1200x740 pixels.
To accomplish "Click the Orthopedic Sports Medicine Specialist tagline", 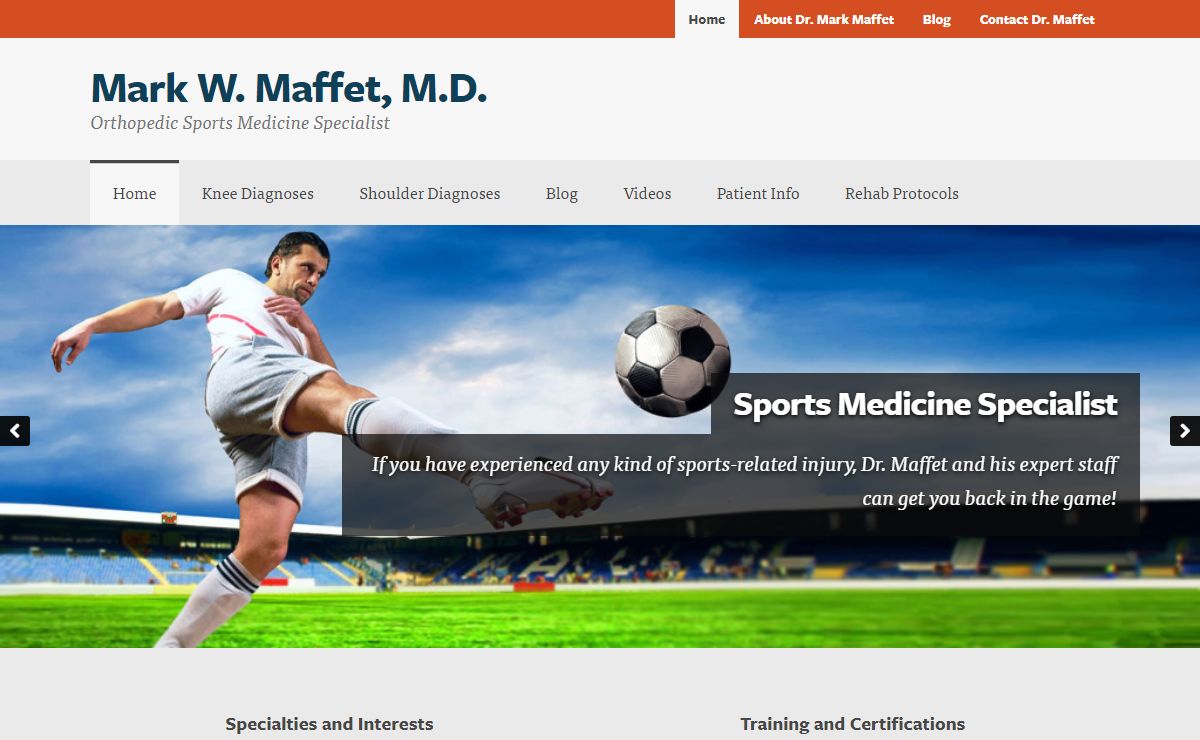I will (240, 123).
